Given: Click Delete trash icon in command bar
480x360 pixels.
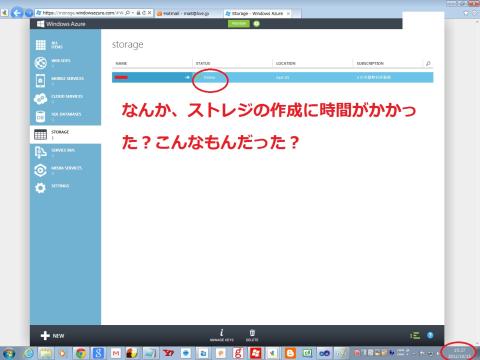Looking at the screenshot, I should pyautogui.click(x=252, y=335).
